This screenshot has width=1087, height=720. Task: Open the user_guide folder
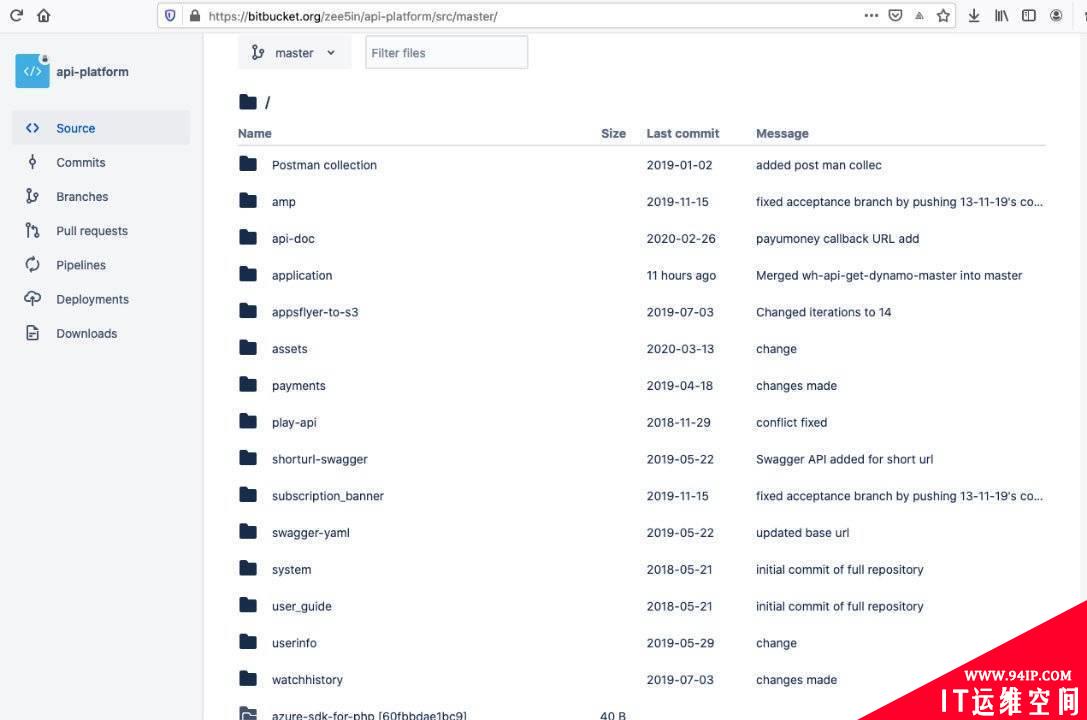(x=302, y=606)
